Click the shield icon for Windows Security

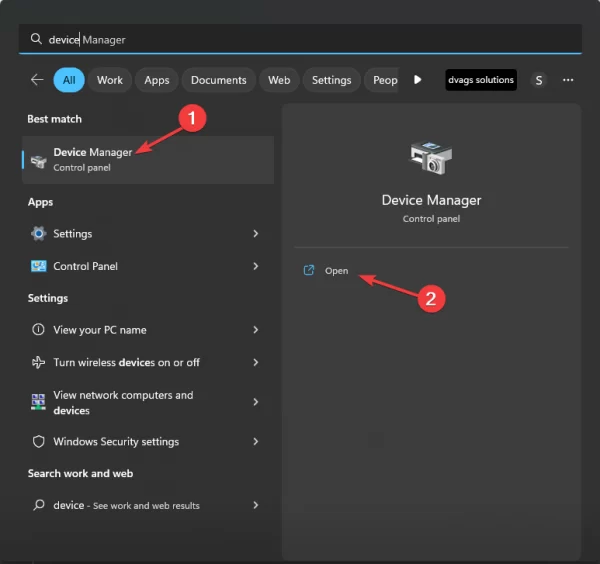pos(39,442)
